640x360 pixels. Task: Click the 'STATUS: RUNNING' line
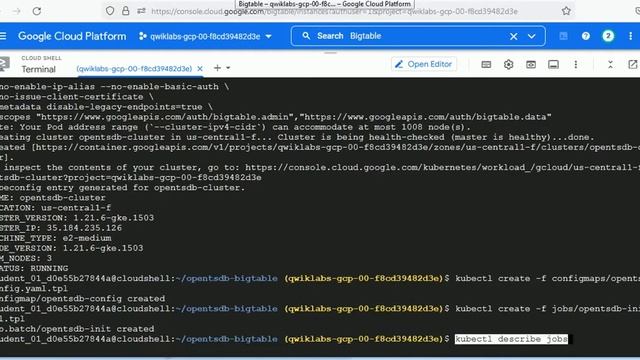[34, 268]
